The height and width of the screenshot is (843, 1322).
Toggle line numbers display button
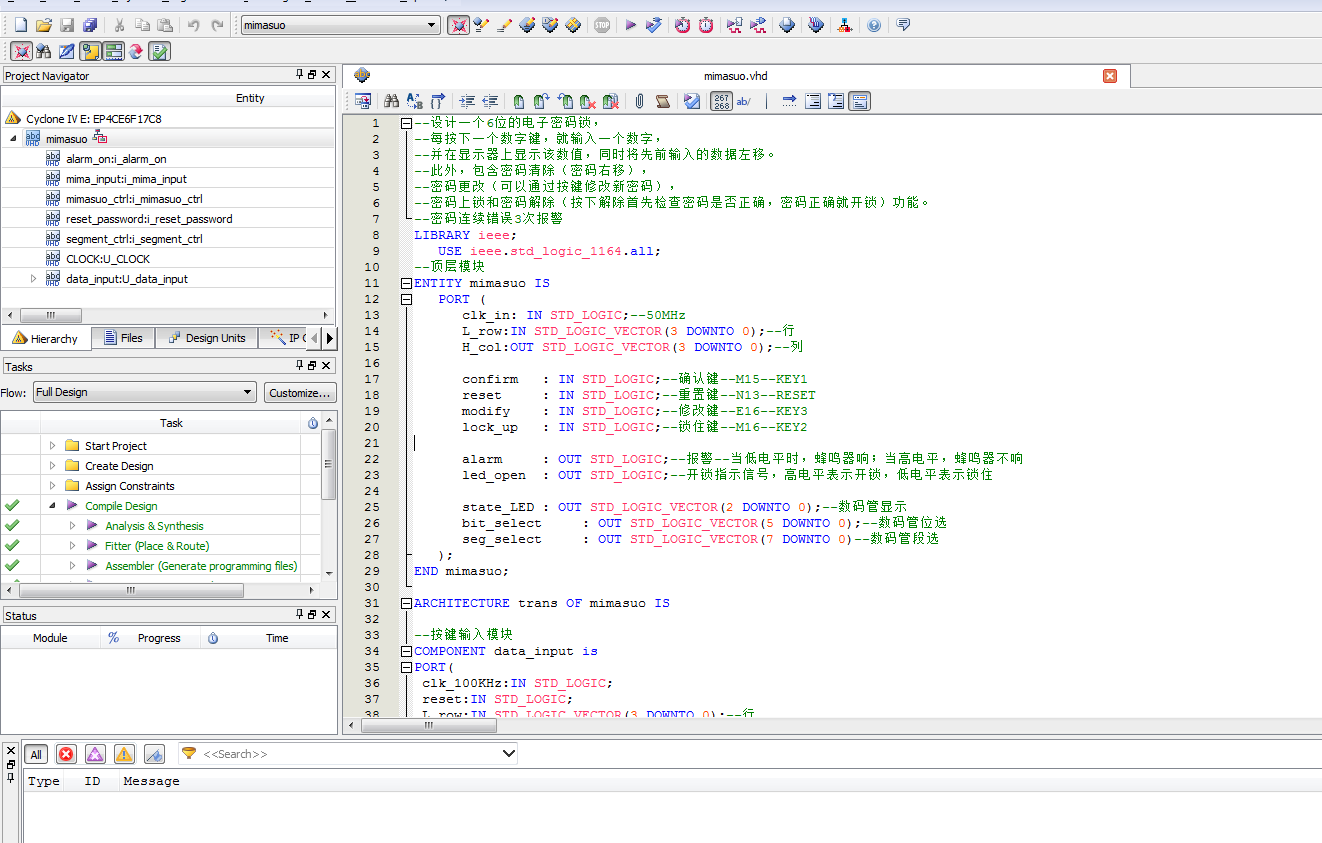pos(721,101)
